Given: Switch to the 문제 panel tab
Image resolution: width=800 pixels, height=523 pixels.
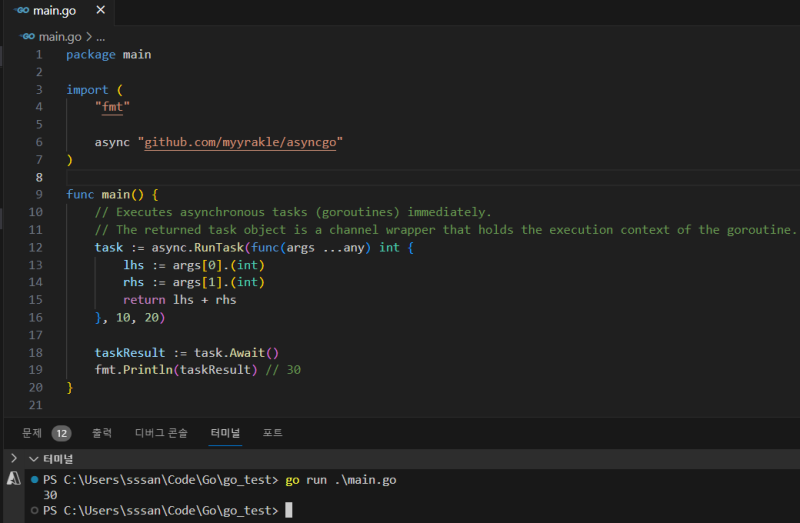Looking at the screenshot, I should tap(33, 433).
